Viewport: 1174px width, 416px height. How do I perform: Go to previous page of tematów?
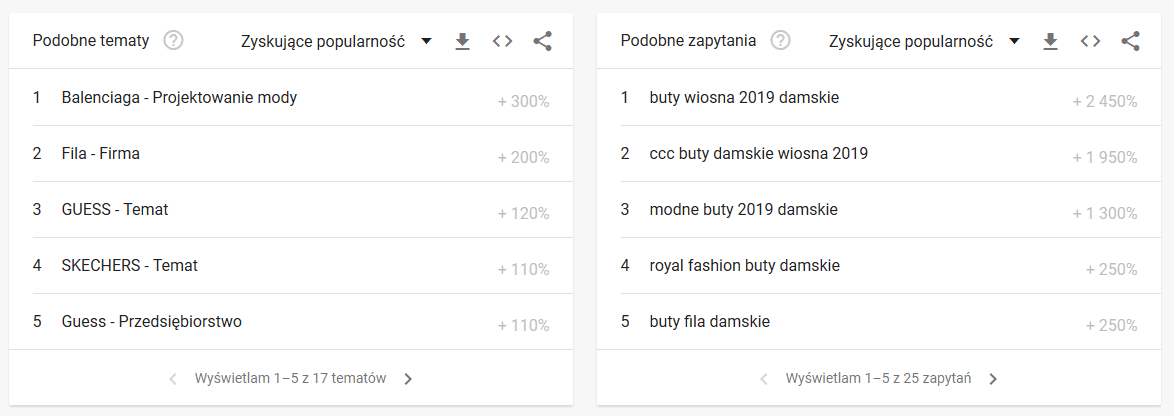coord(173,379)
